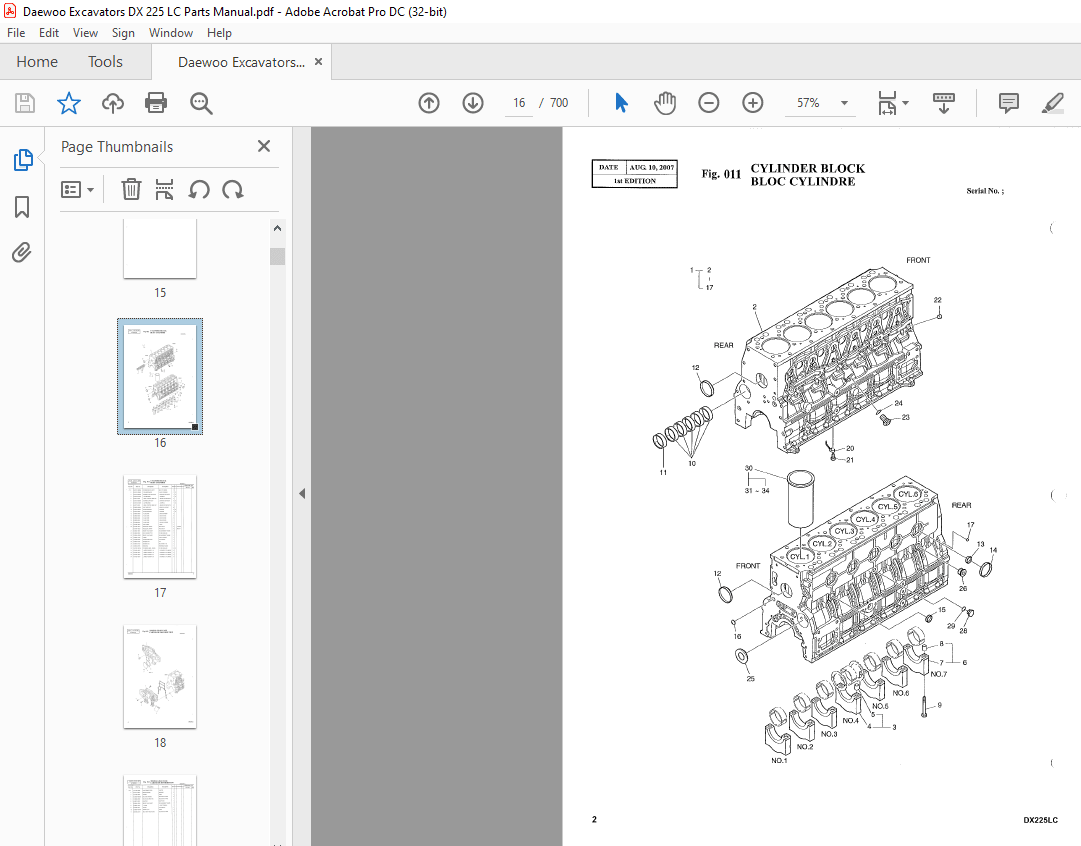
Task: Open the zoom percentage dropdown
Action: (844, 103)
